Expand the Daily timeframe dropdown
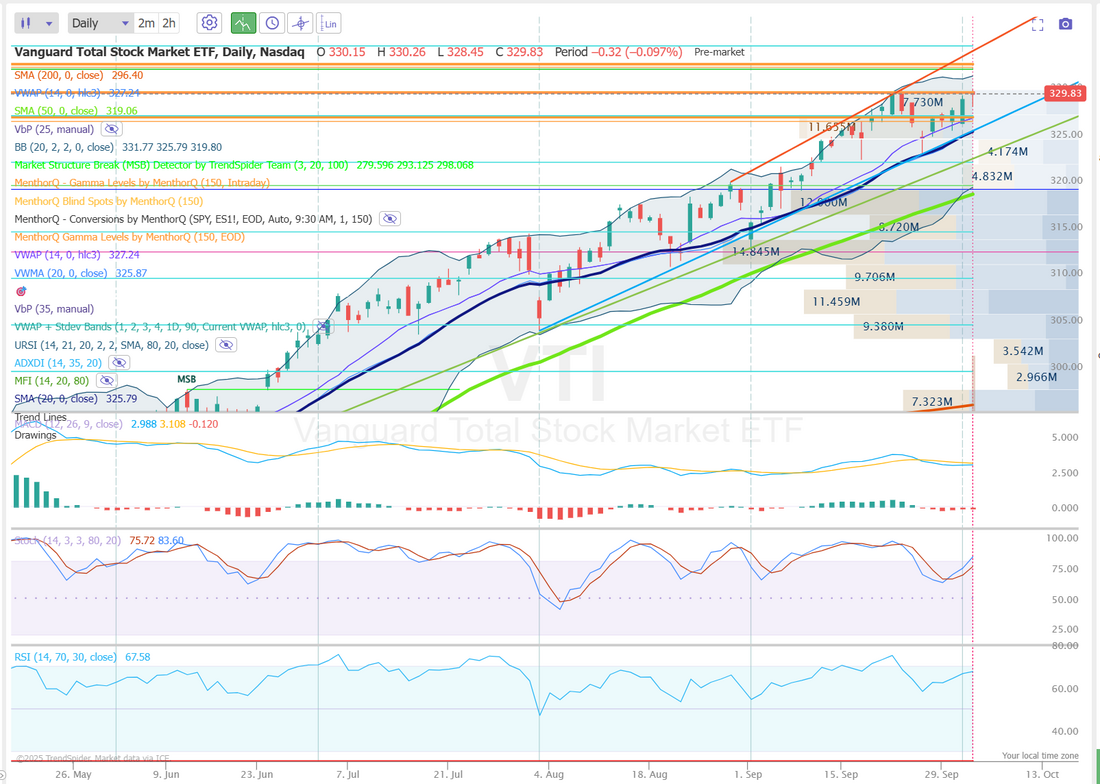Screen dimensions: 1100x784 [100, 23]
